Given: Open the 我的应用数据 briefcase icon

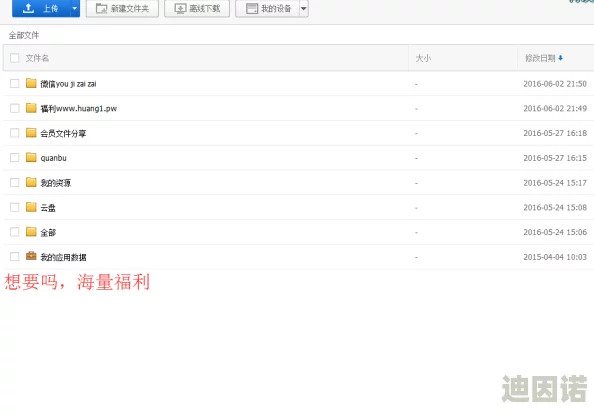Looking at the screenshot, I should (31, 256).
